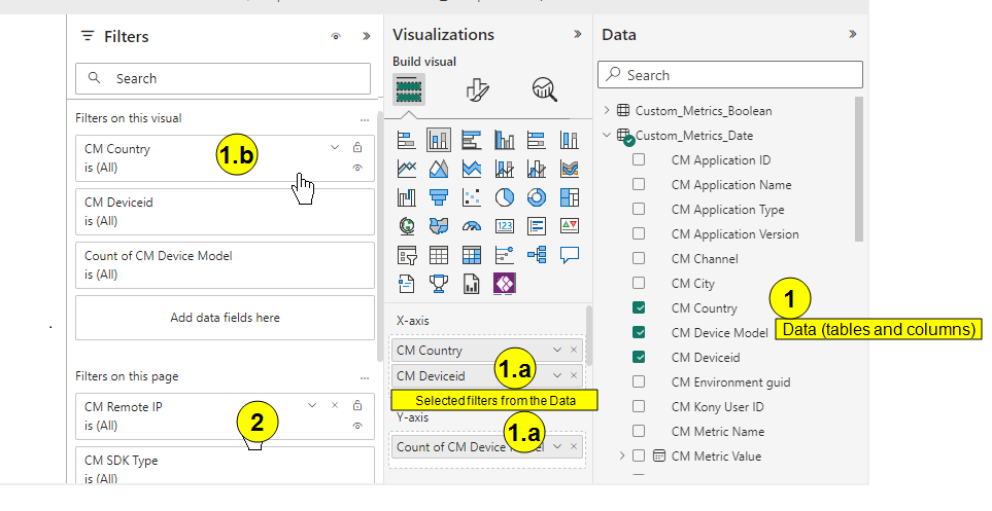Select the Stacked bar chart visual
This screenshot has height=511, width=992.
pos(406,140)
